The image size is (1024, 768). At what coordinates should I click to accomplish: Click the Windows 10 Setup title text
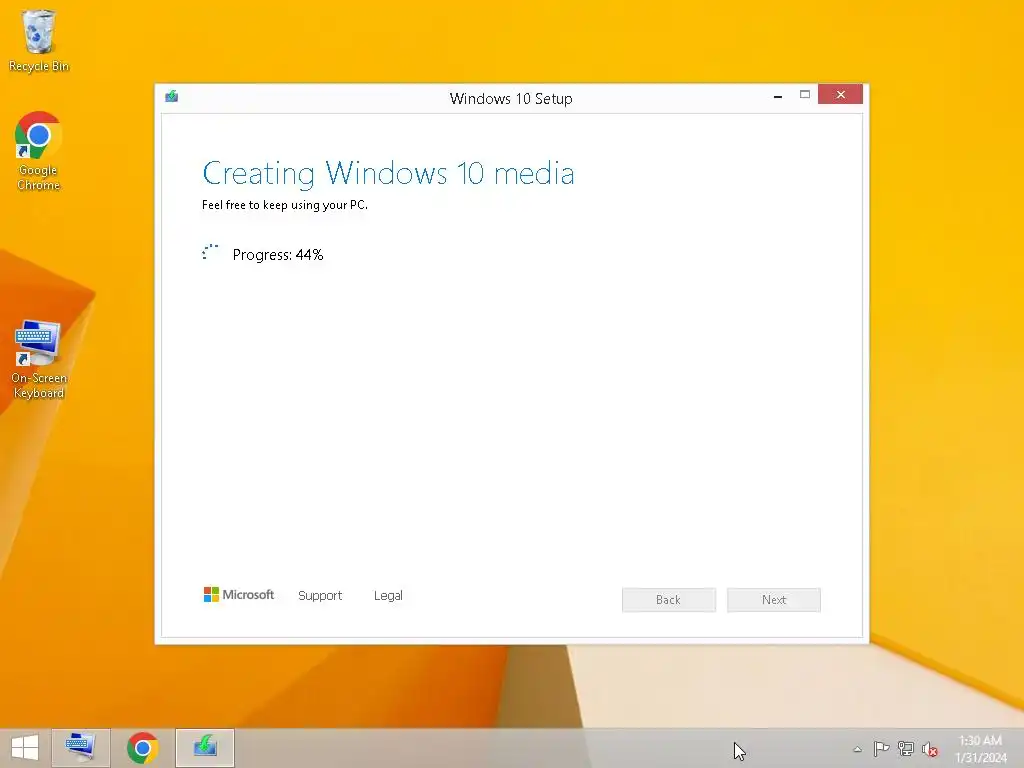[511, 99]
